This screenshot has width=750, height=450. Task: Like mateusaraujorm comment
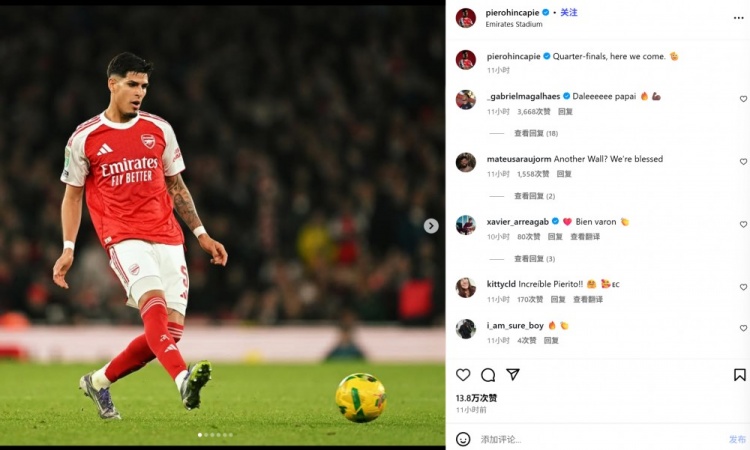point(743,162)
